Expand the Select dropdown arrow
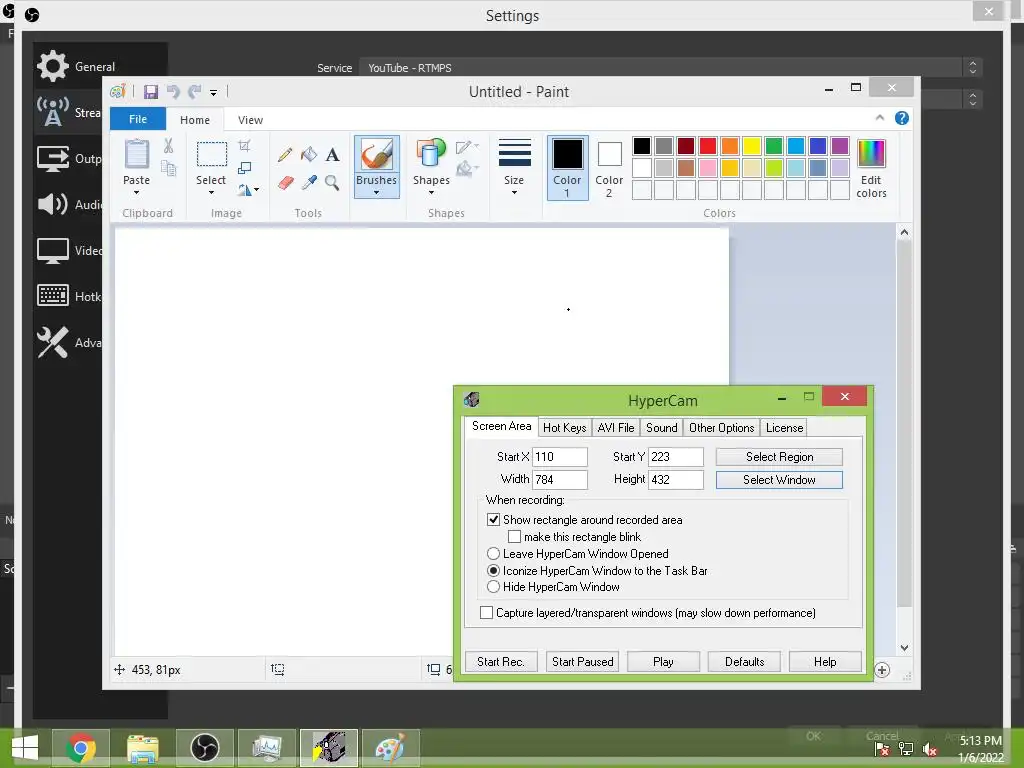 [x=211, y=193]
